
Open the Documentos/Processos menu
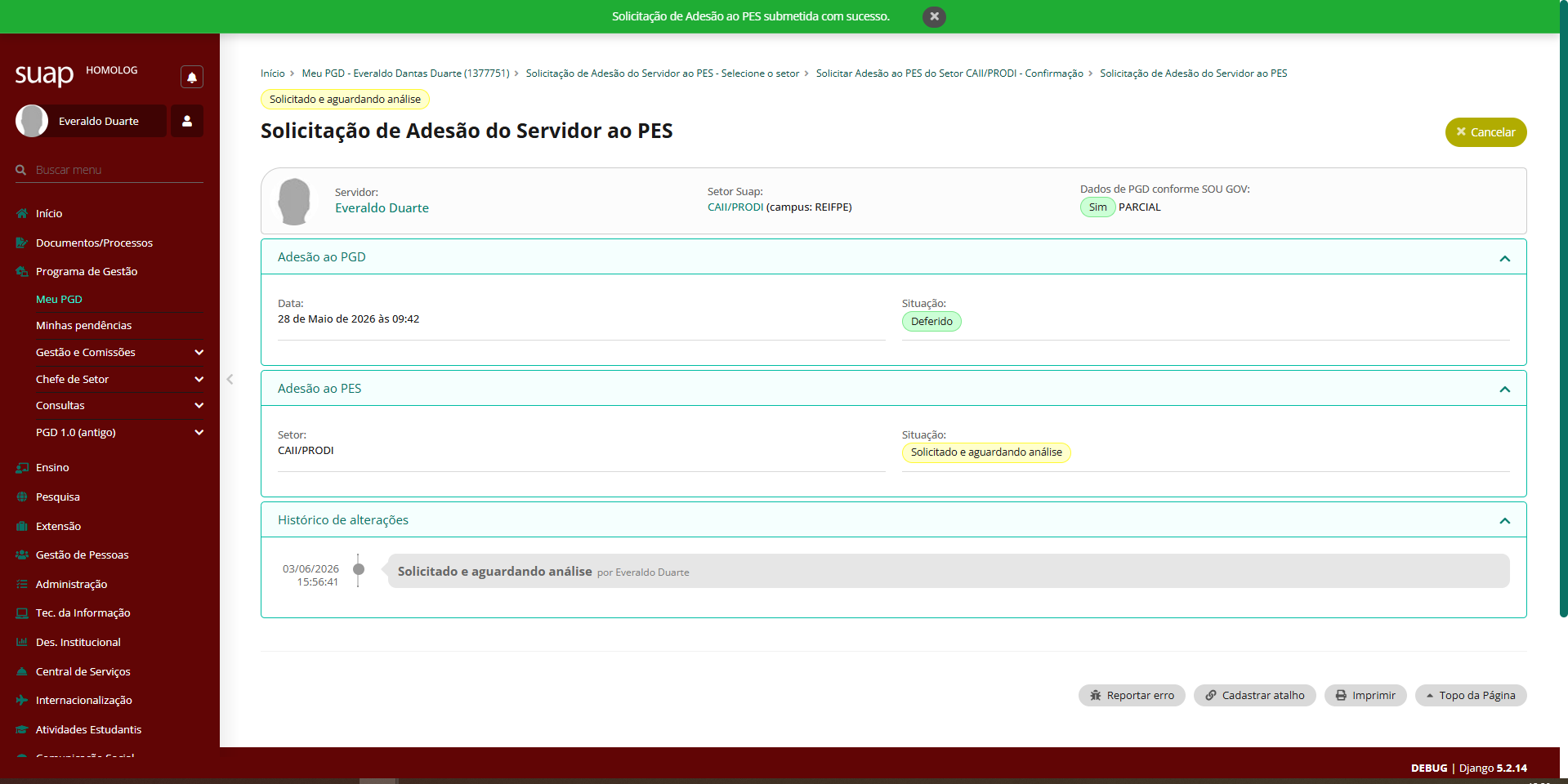pyautogui.click(x=94, y=243)
